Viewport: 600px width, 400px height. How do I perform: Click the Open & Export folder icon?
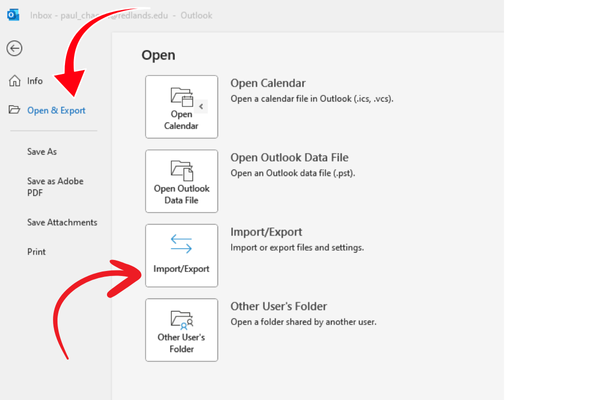tap(13, 110)
